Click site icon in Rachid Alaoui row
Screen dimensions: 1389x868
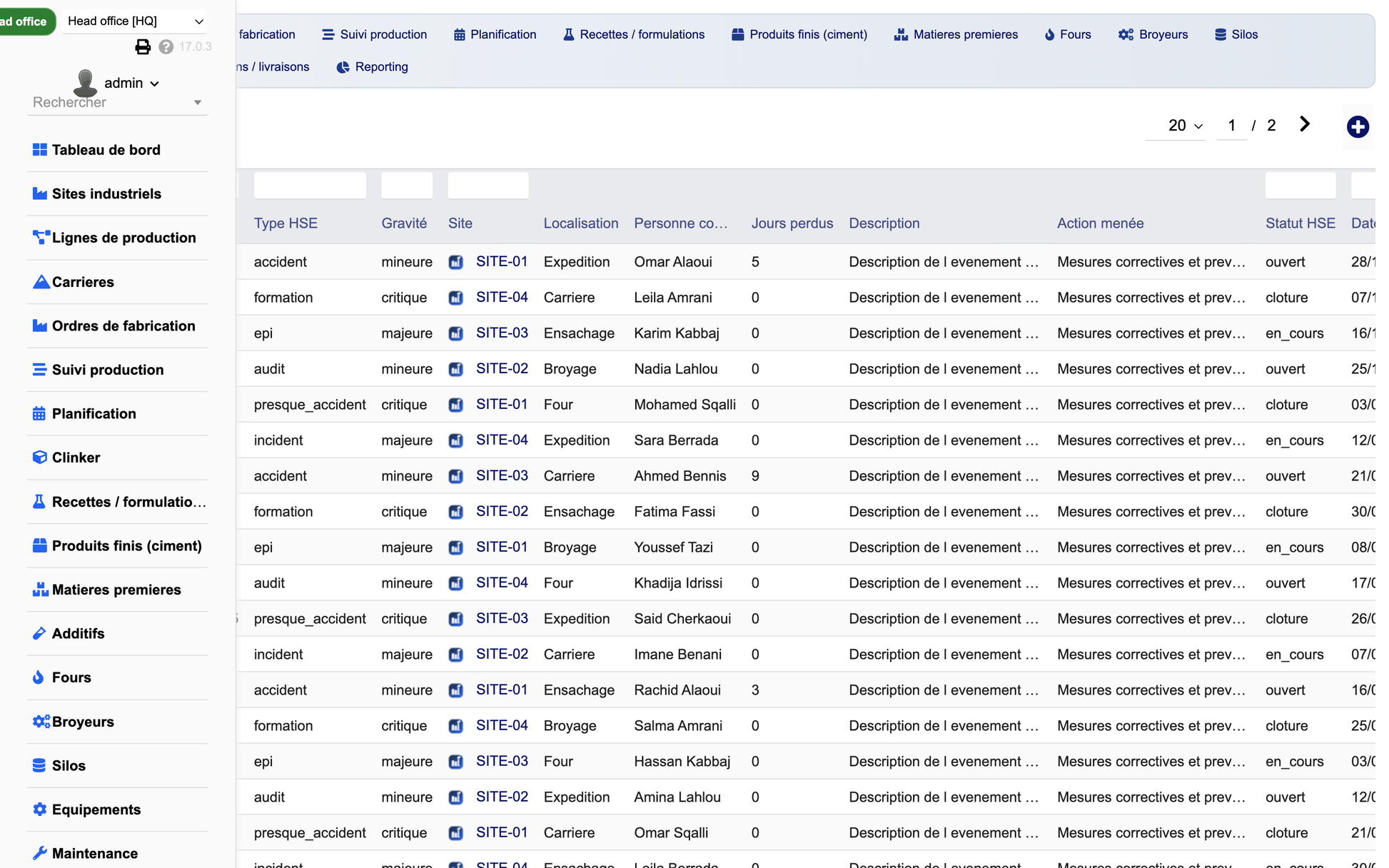(455, 690)
